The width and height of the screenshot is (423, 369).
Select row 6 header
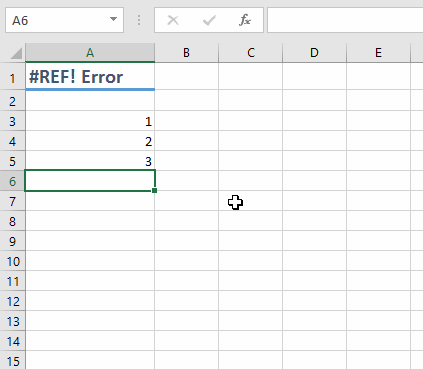(13, 181)
